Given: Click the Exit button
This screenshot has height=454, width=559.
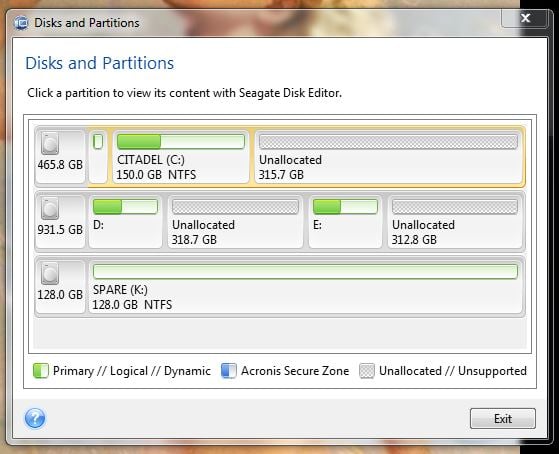Looking at the screenshot, I should 503,418.
